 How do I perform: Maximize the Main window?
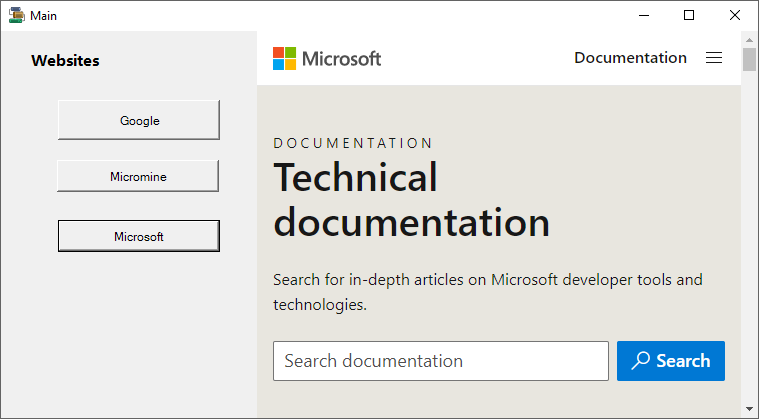(689, 15)
